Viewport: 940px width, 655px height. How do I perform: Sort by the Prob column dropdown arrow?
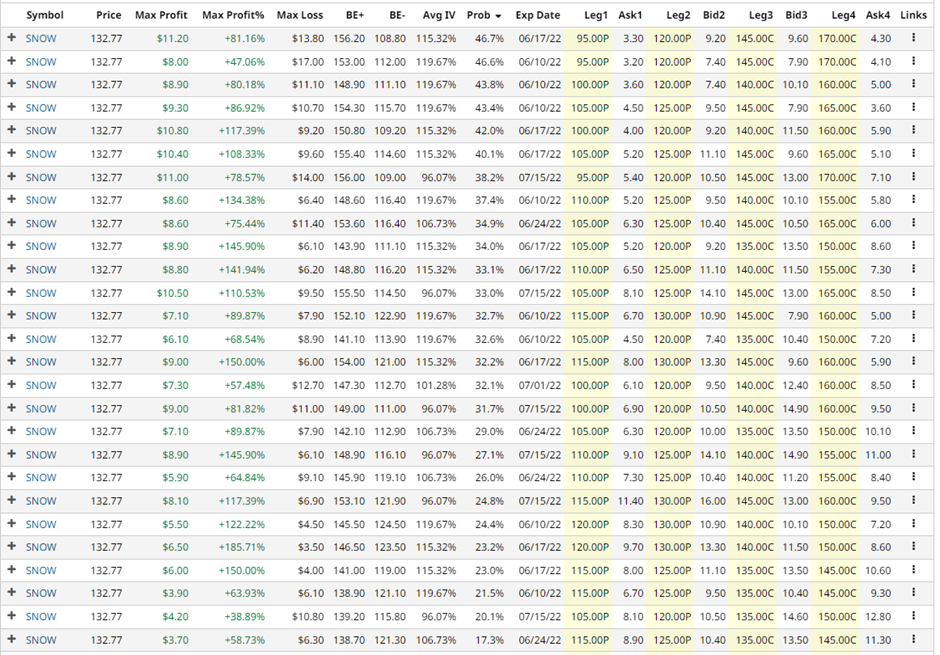498,16
